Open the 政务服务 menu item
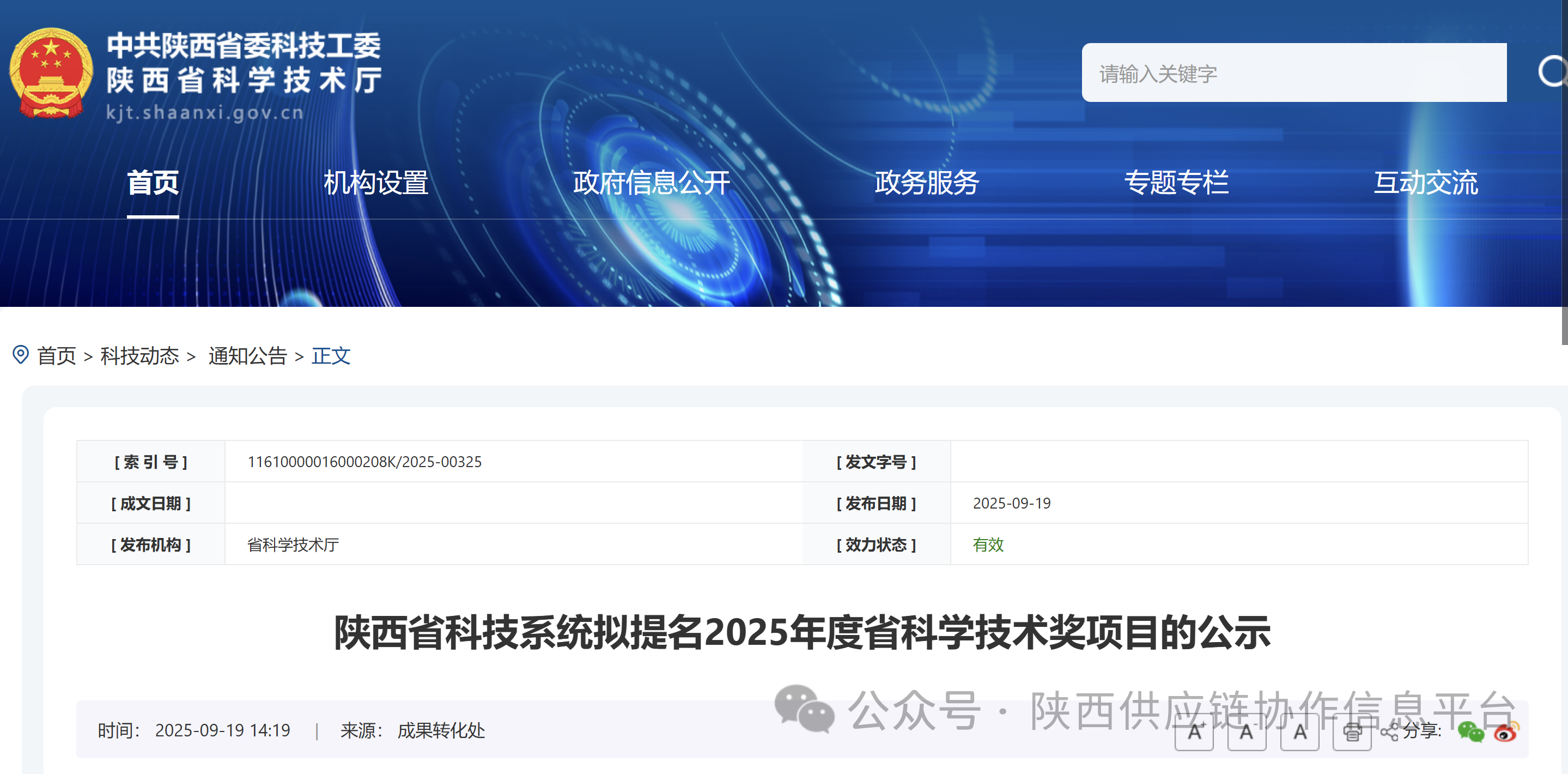The height and width of the screenshot is (774, 1568). [x=926, y=183]
